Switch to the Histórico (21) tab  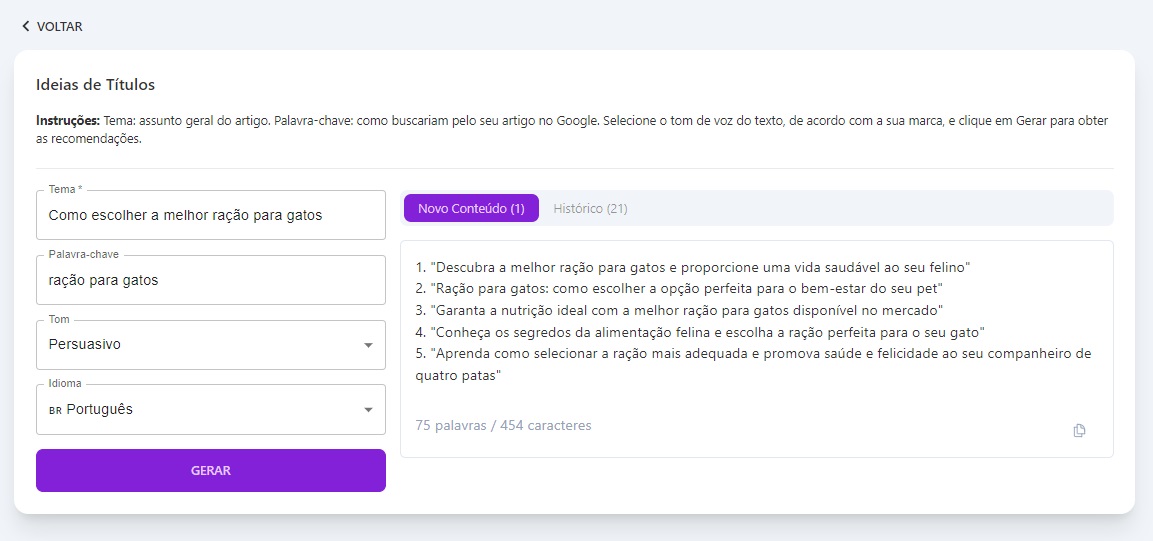pyautogui.click(x=590, y=208)
